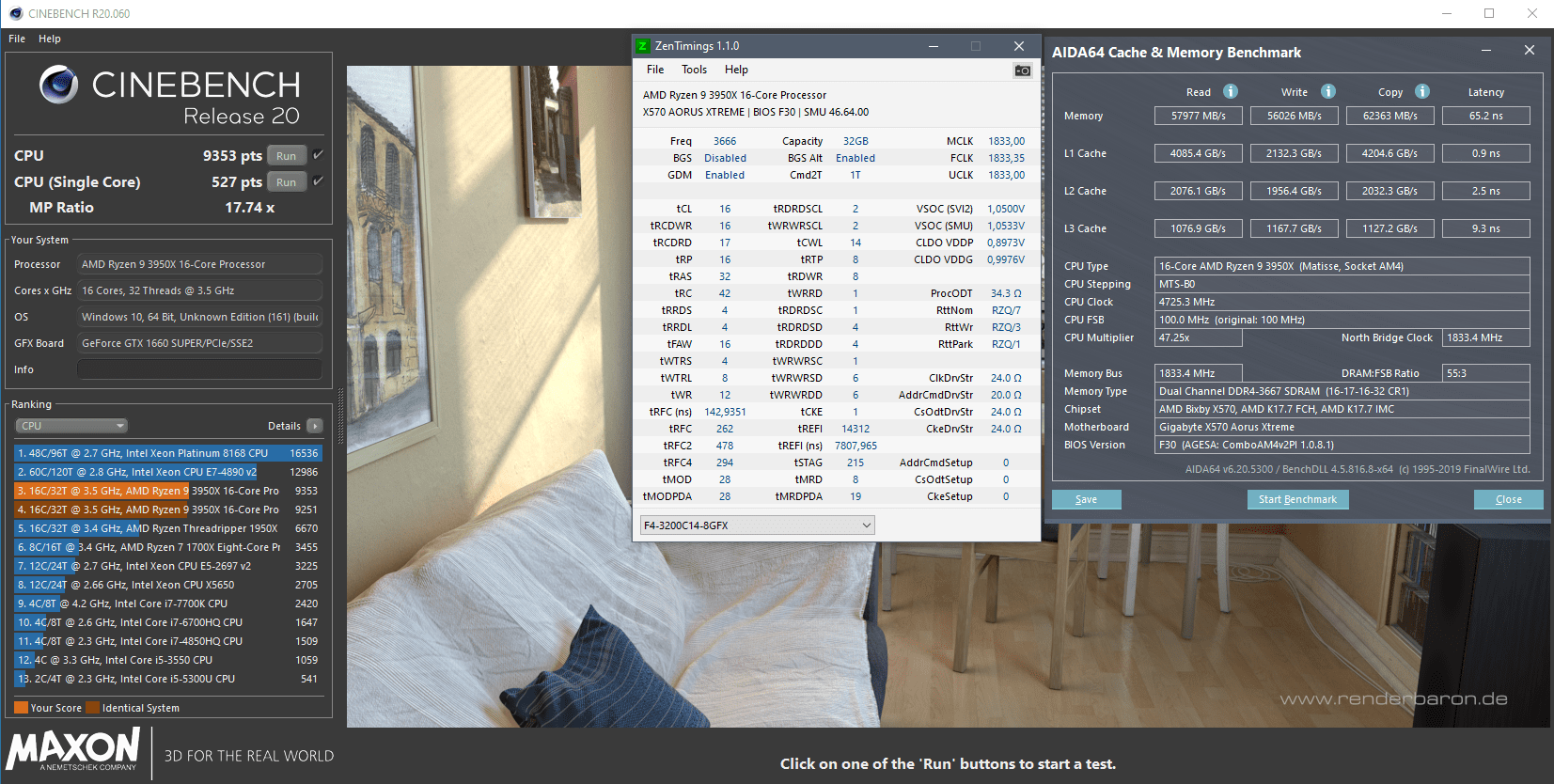Image resolution: width=1554 pixels, height=784 pixels.
Task: Click the ZenTimings Capacity value 32GB
Action: (855, 141)
